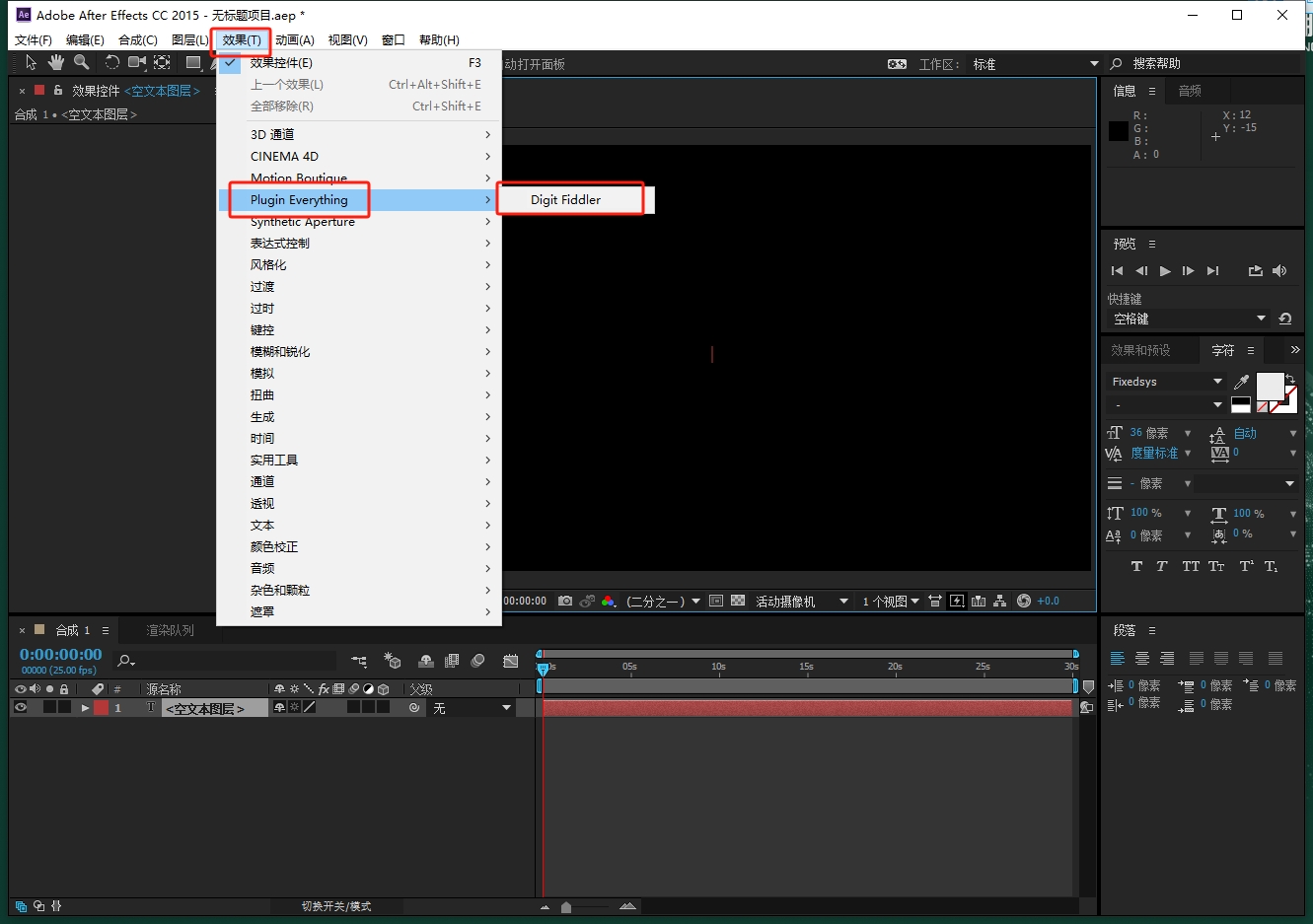Click the Play button in preview panel
This screenshot has width=1313, height=924.
coord(1165,271)
